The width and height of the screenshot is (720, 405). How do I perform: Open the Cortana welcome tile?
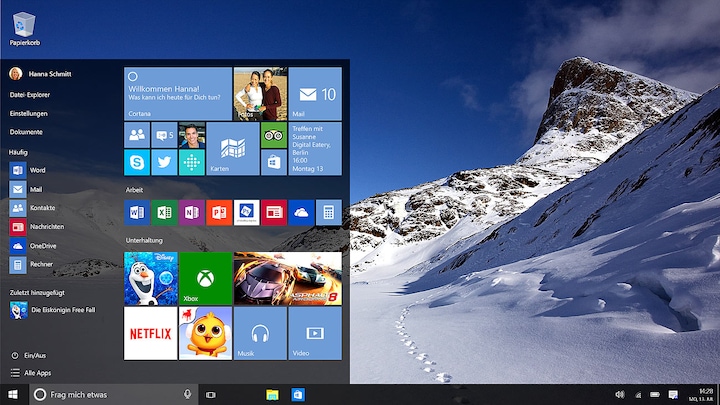point(178,94)
